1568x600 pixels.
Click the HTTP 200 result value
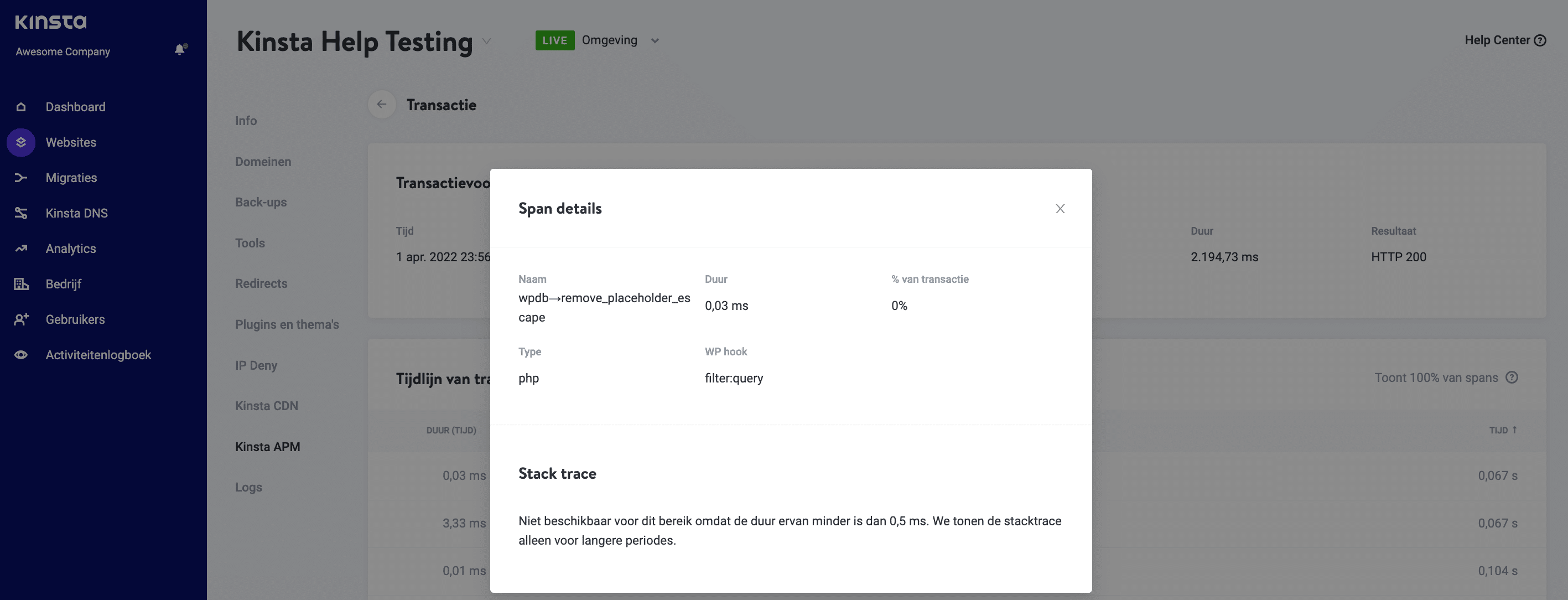pyautogui.click(x=1398, y=256)
